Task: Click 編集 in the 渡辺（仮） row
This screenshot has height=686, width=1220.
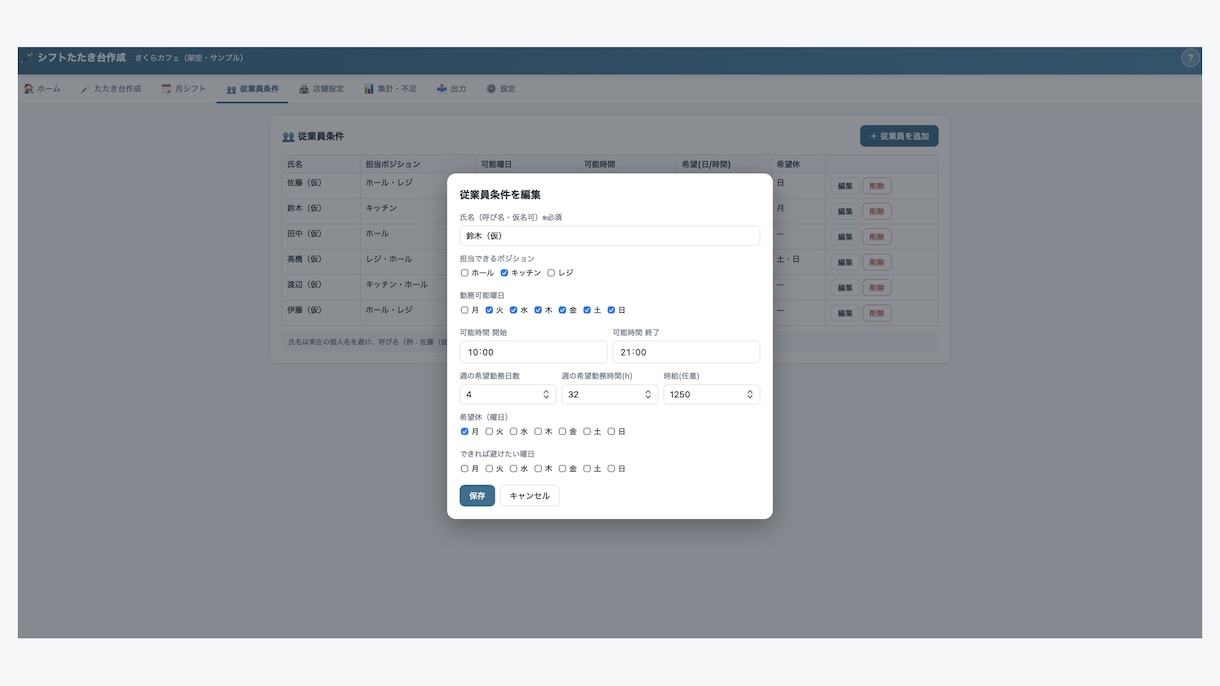Action: pyautogui.click(x=845, y=288)
